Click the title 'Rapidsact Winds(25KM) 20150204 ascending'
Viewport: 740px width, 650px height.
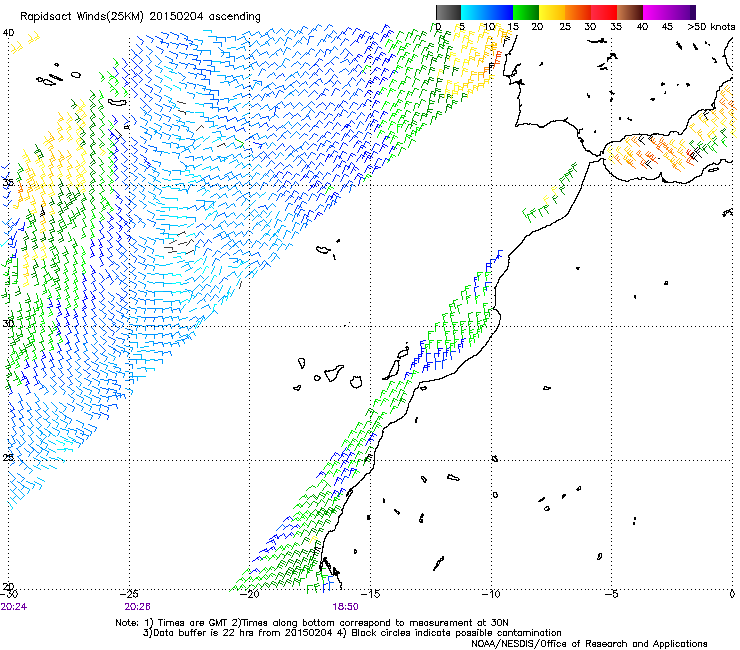coord(140,17)
